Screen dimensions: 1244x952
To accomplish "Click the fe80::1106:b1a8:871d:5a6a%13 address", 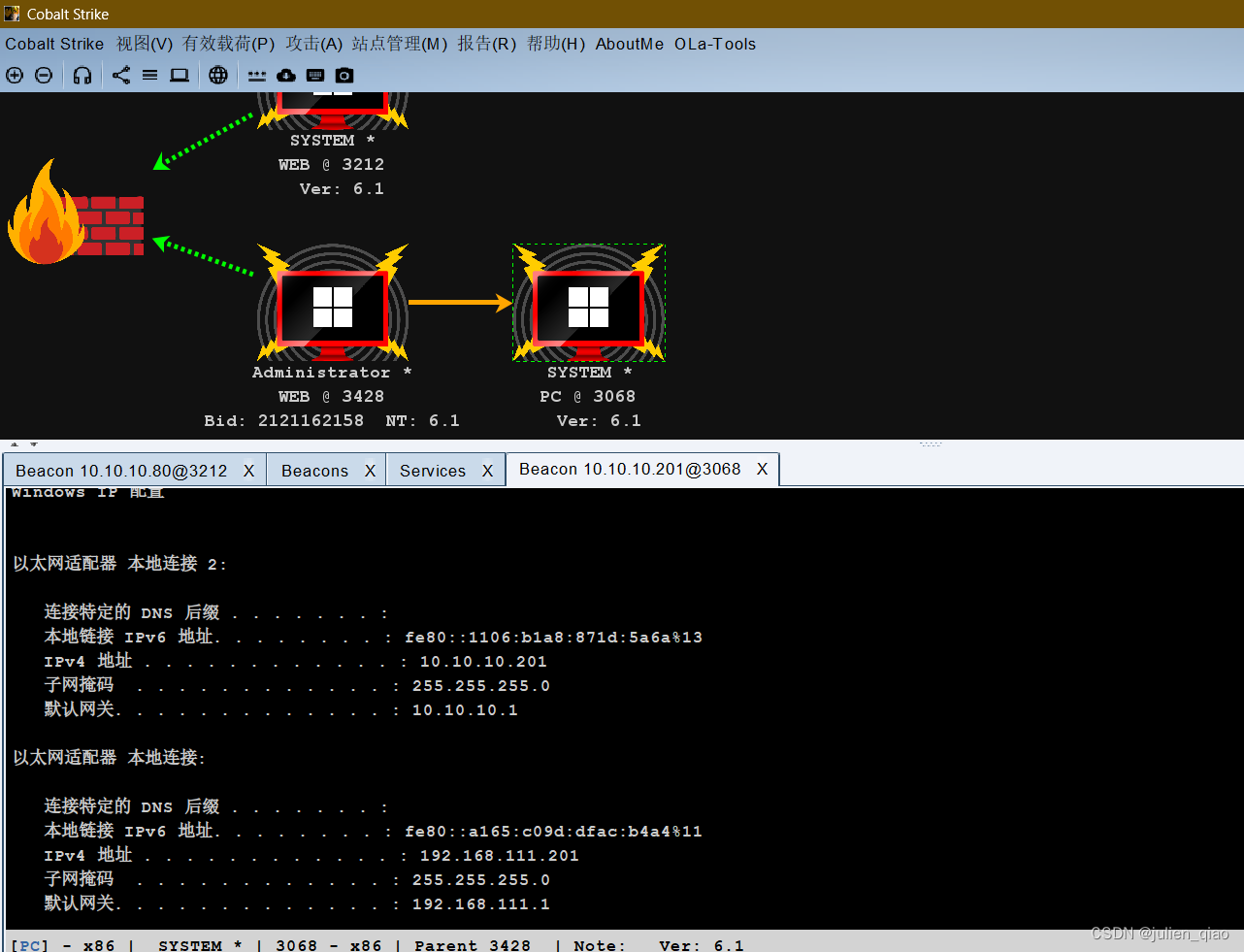I will pos(553,638).
